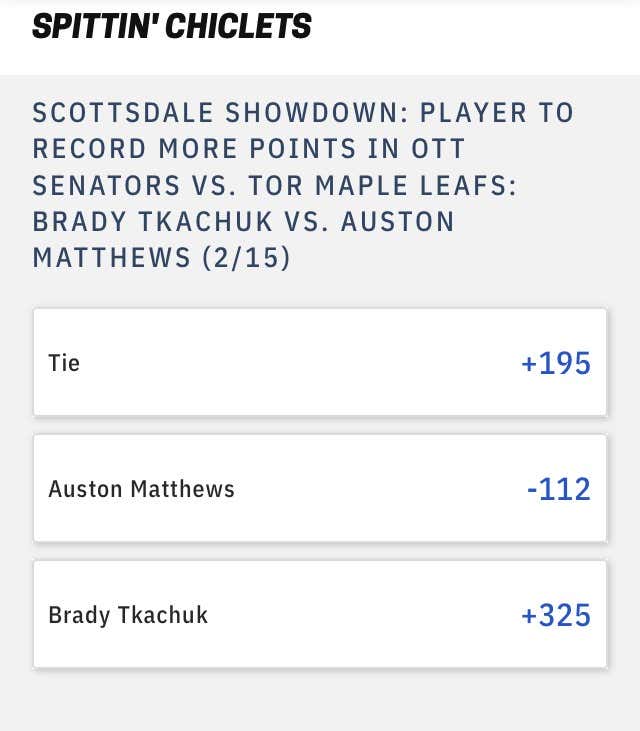
Task: Click the "Auston Matthews" name label
Action: pos(141,489)
